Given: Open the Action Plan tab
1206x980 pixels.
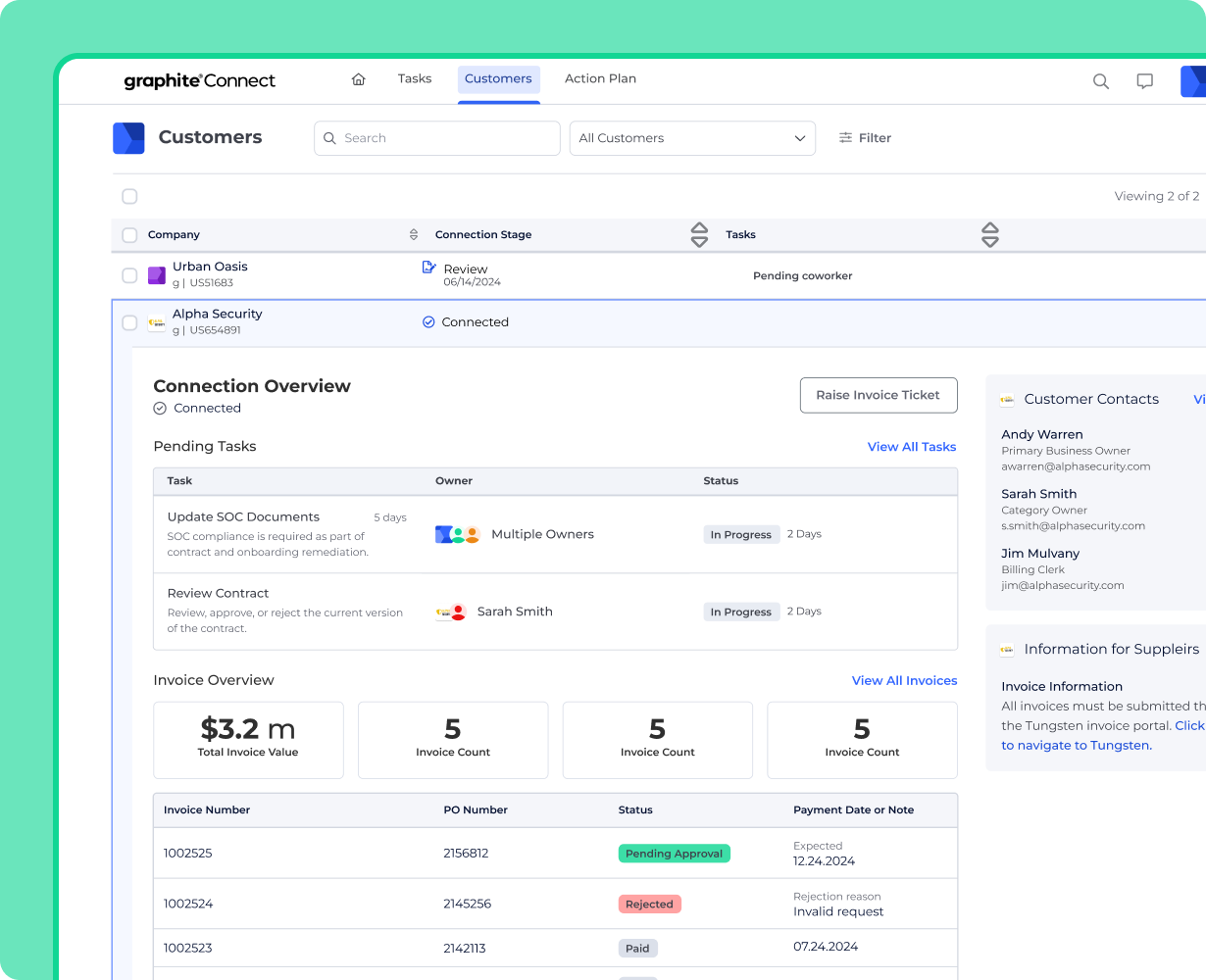Looking at the screenshot, I should click(x=600, y=79).
